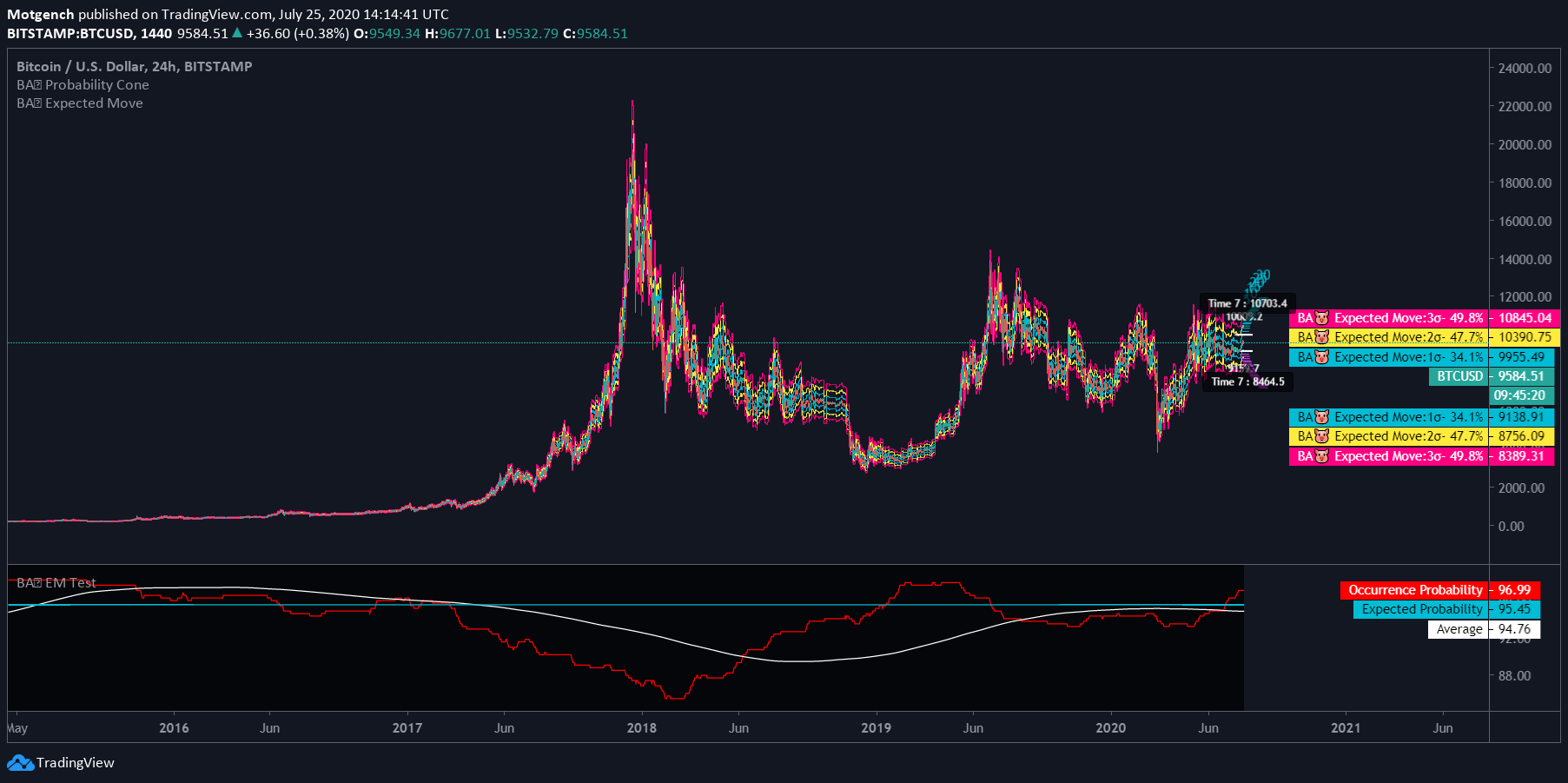Click the Time 7 : 8464.5 cone label
This screenshot has width=1568, height=783.
(x=1247, y=382)
